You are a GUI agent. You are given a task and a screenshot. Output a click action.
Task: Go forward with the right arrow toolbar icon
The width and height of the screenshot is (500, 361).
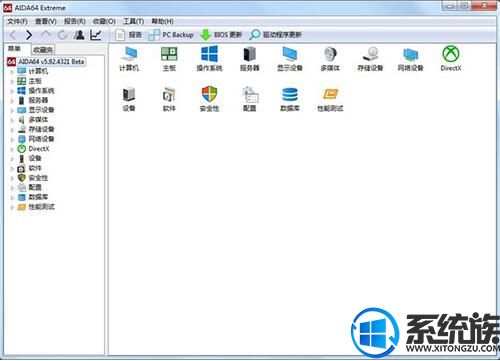click(x=29, y=35)
